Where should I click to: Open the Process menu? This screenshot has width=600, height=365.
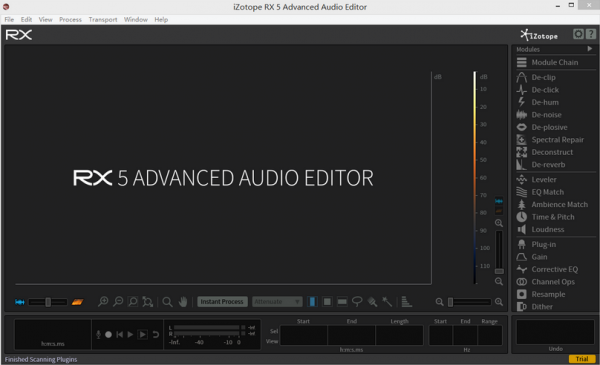(70, 20)
